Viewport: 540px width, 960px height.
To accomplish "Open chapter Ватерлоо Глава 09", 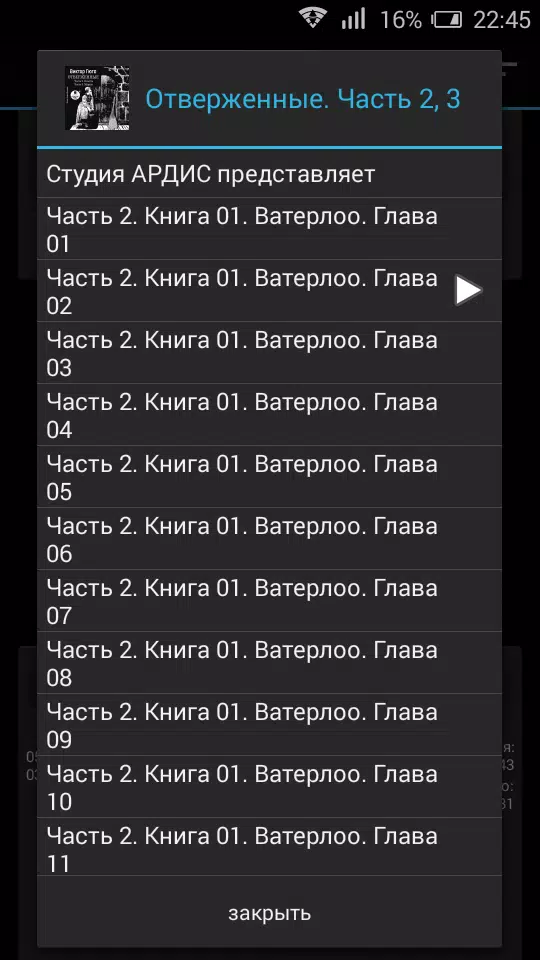I will coord(269,725).
